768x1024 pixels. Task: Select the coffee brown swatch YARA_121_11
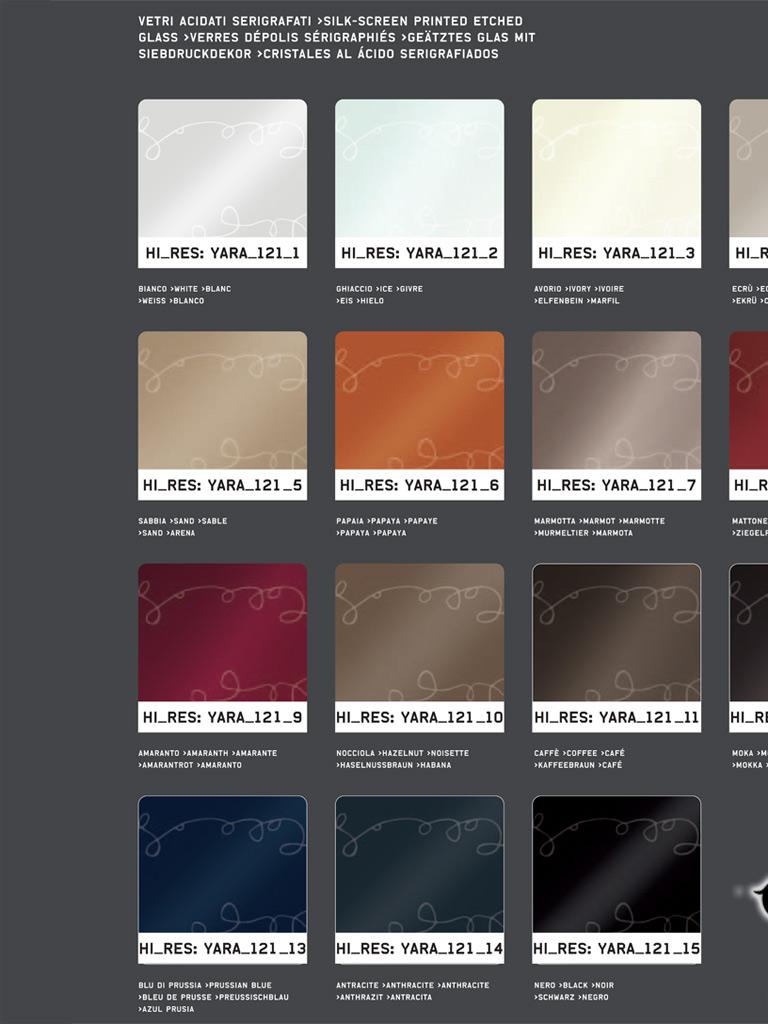tap(616, 633)
